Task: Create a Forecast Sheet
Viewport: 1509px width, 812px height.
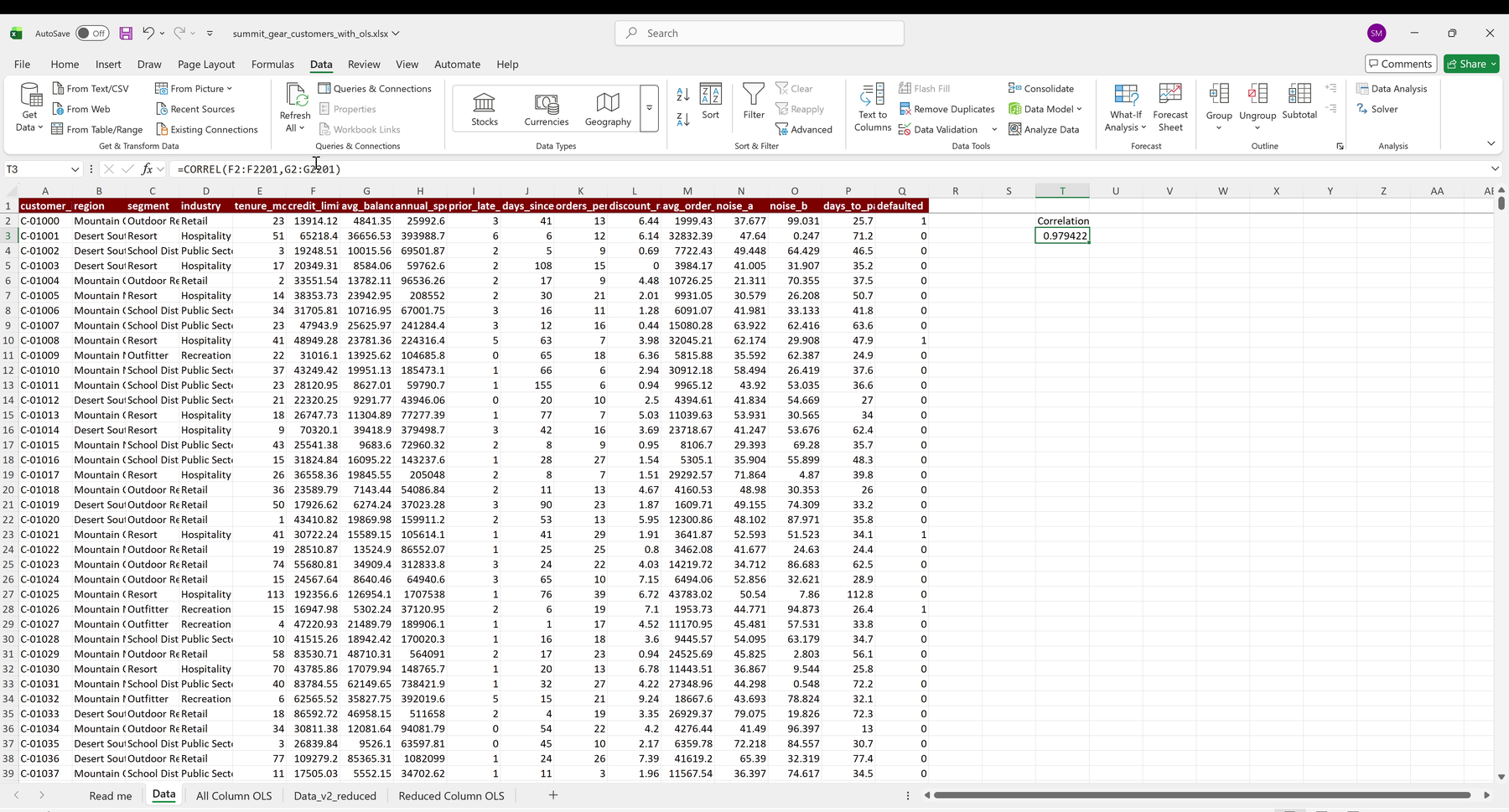Action: (1170, 106)
